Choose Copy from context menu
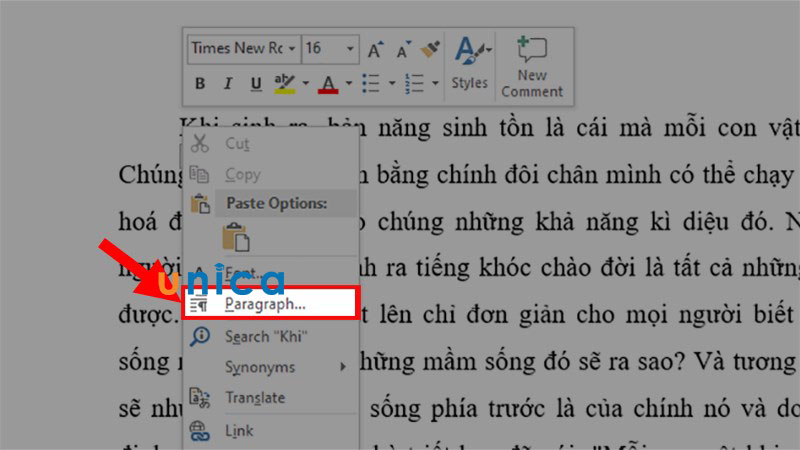This screenshot has height=450, width=800. 270,174
